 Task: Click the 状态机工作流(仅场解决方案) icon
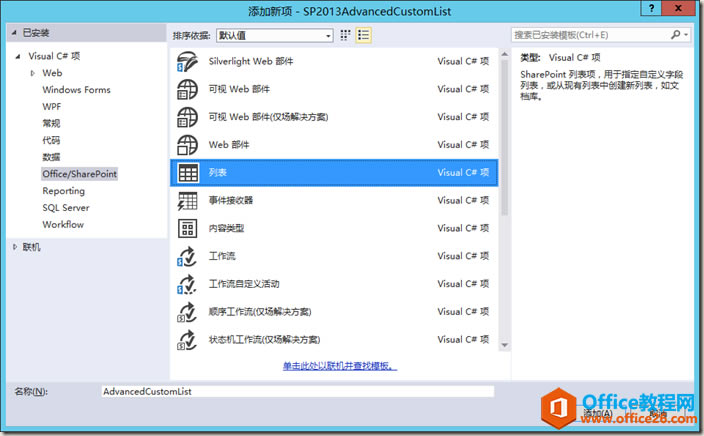[x=187, y=340]
